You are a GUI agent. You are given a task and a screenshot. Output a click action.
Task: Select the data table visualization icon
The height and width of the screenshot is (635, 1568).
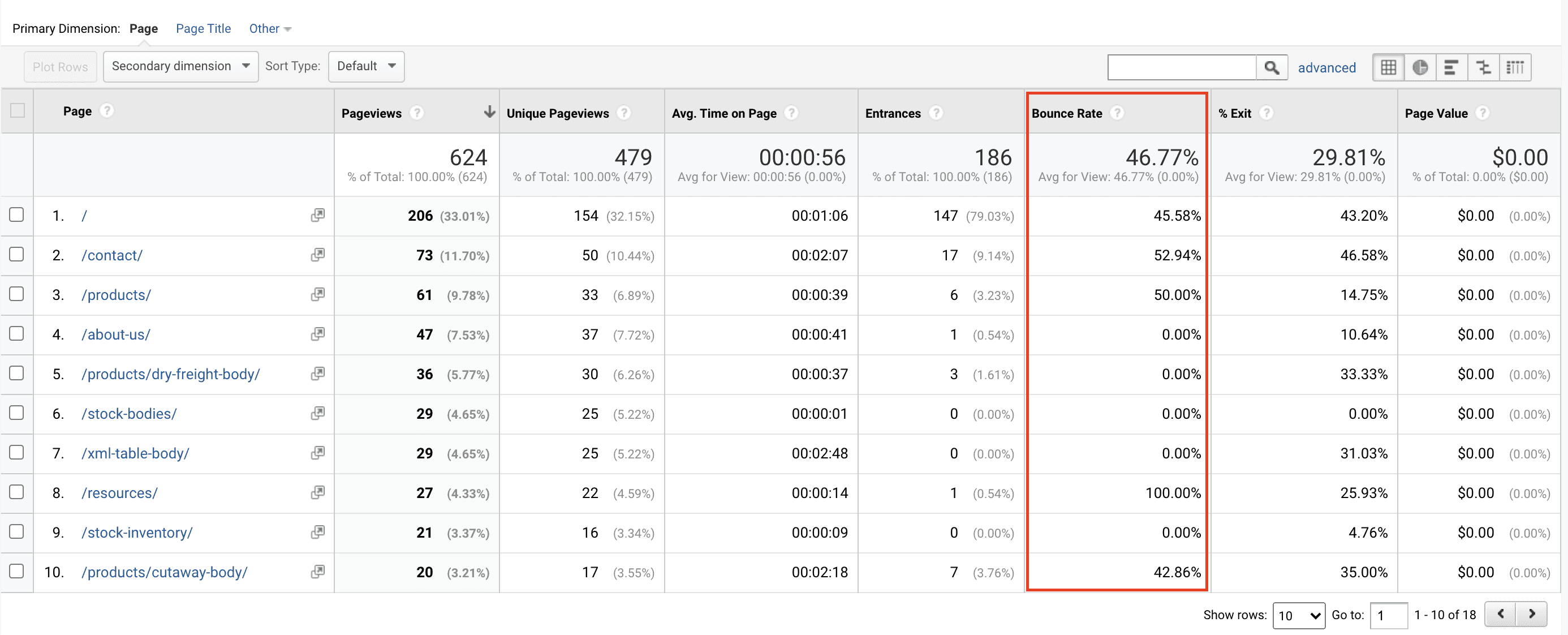tap(1389, 67)
